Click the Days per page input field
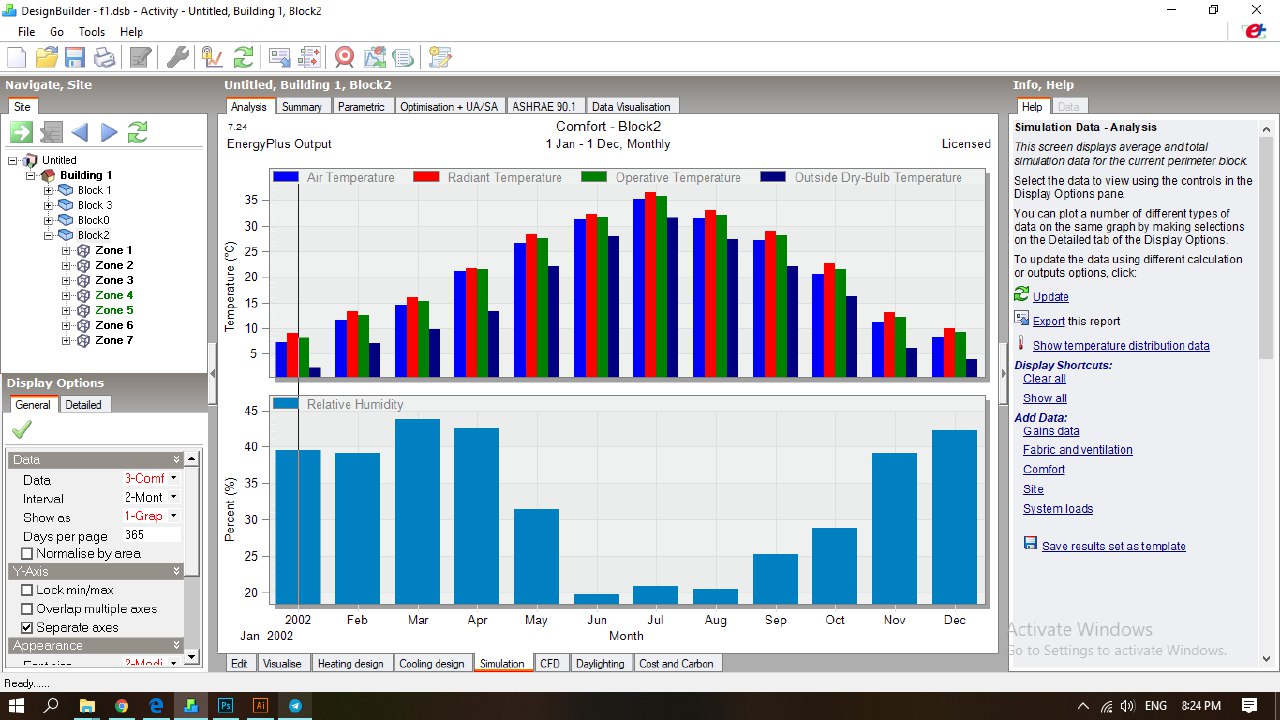The height and width of the screenshot is (720, 1280). coord(151,535)
